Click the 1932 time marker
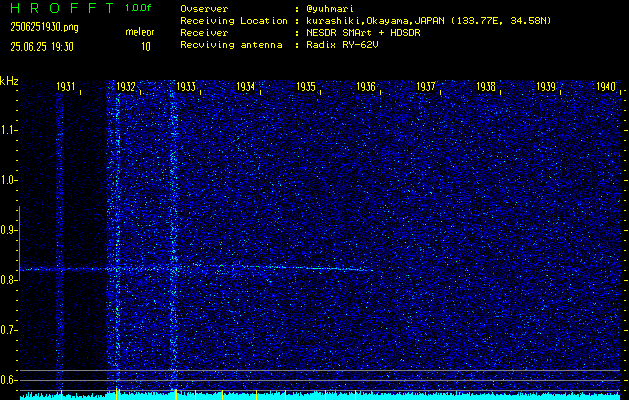Image resolution: width=629 pixels, height=400 pixels. point(126,87)
